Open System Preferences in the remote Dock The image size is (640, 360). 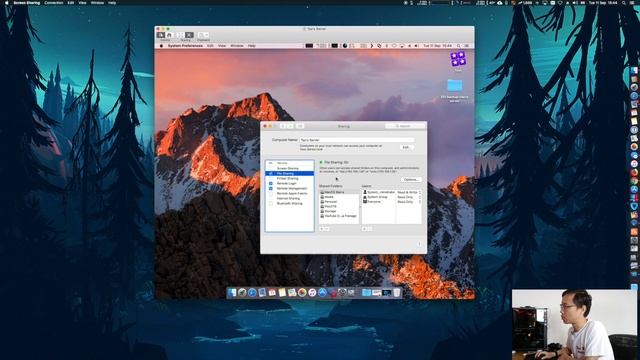click(x=342, y=293)
